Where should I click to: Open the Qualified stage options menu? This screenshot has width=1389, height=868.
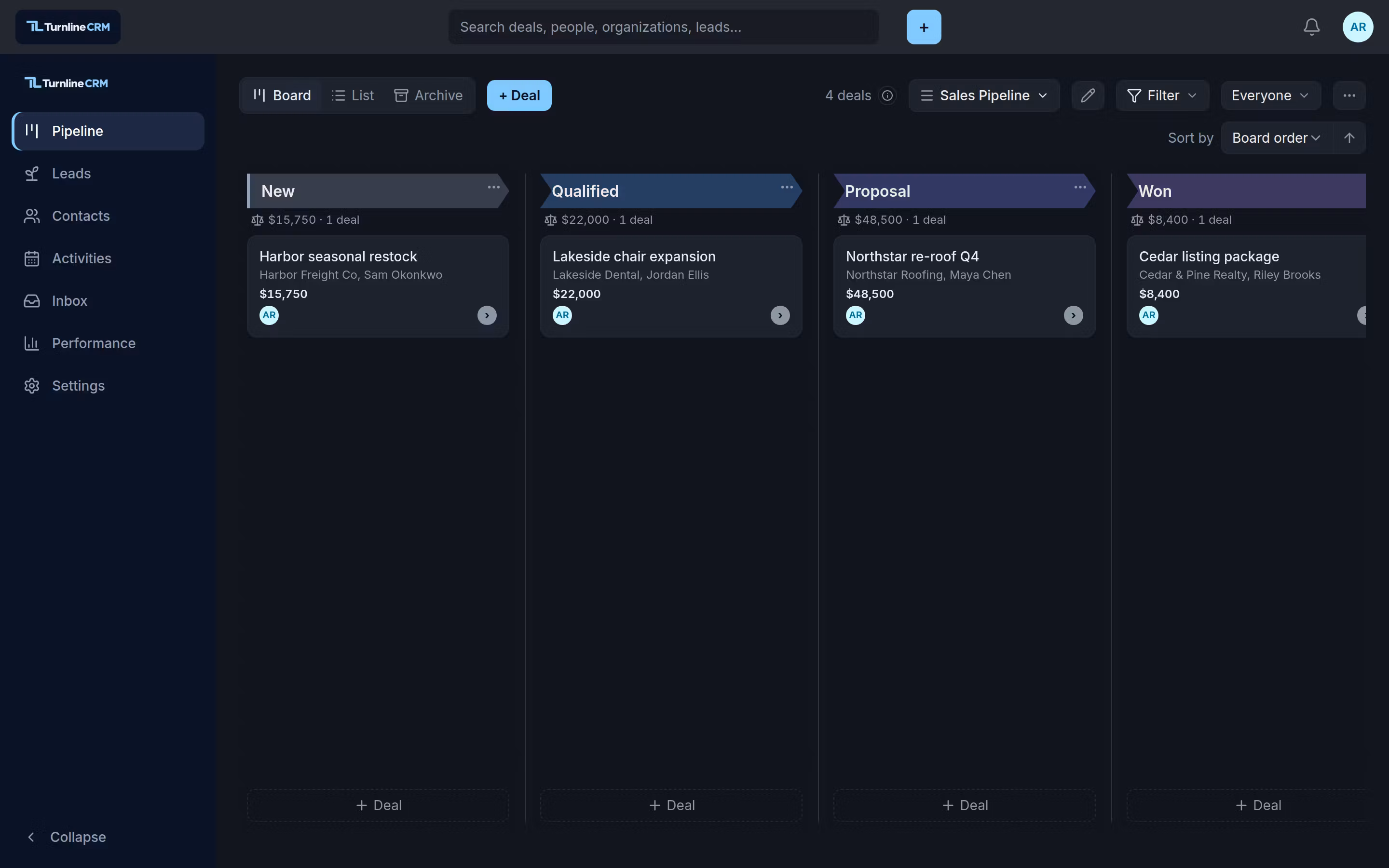pos(787,187)
